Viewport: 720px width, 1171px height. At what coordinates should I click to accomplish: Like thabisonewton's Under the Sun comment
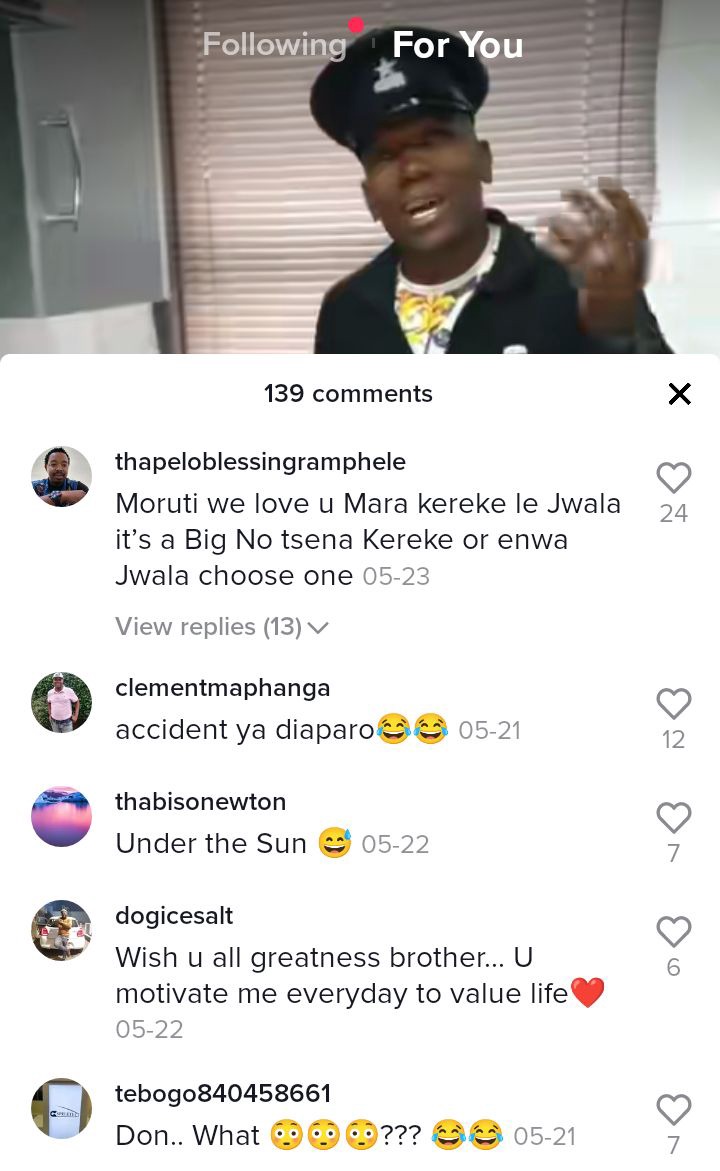point(673,818)
